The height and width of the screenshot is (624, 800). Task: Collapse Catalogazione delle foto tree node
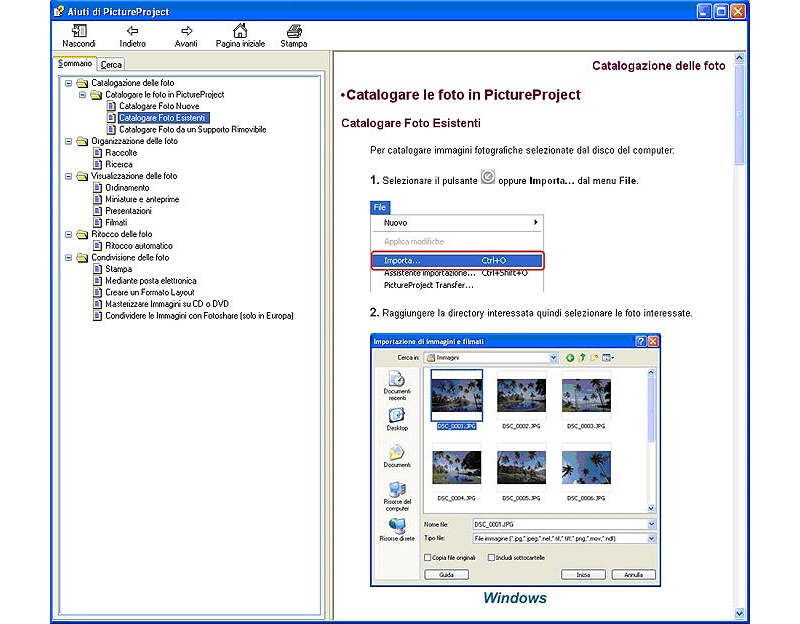[68, 83]
